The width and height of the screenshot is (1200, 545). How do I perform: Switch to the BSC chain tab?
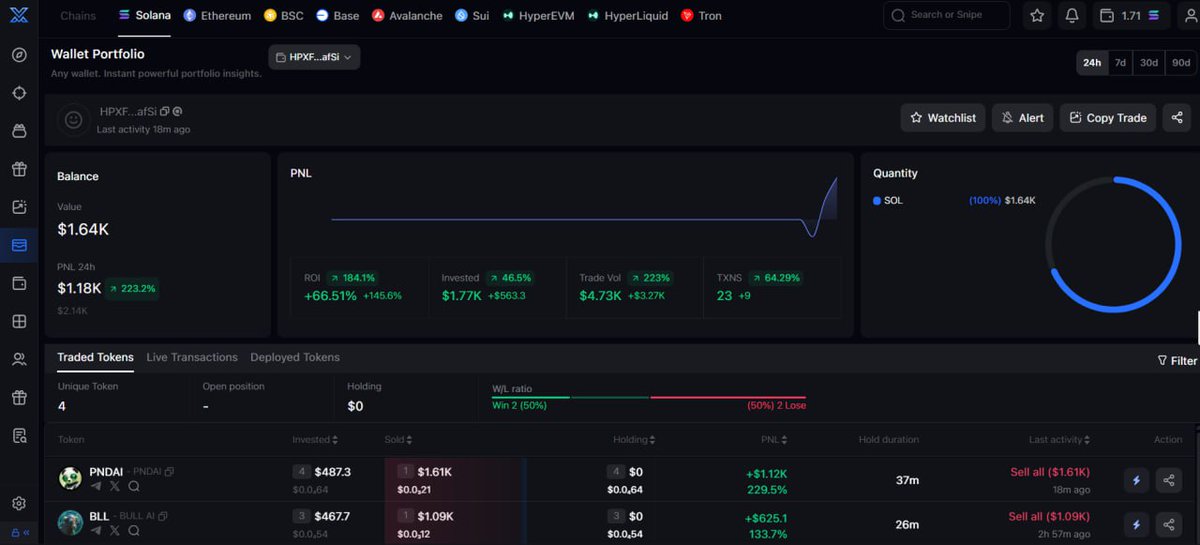point(284,16)
